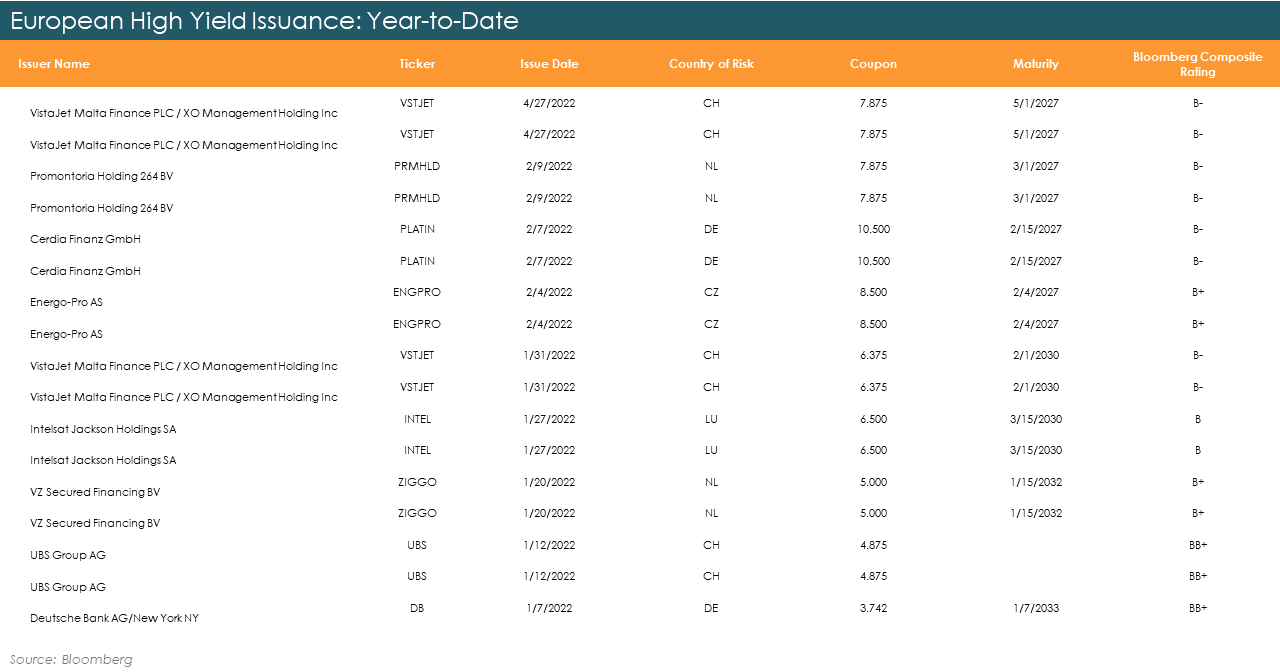This screenshot has height=672, width=1280.
Task: Select the "Coupon" column header
Action: point(873,64)
